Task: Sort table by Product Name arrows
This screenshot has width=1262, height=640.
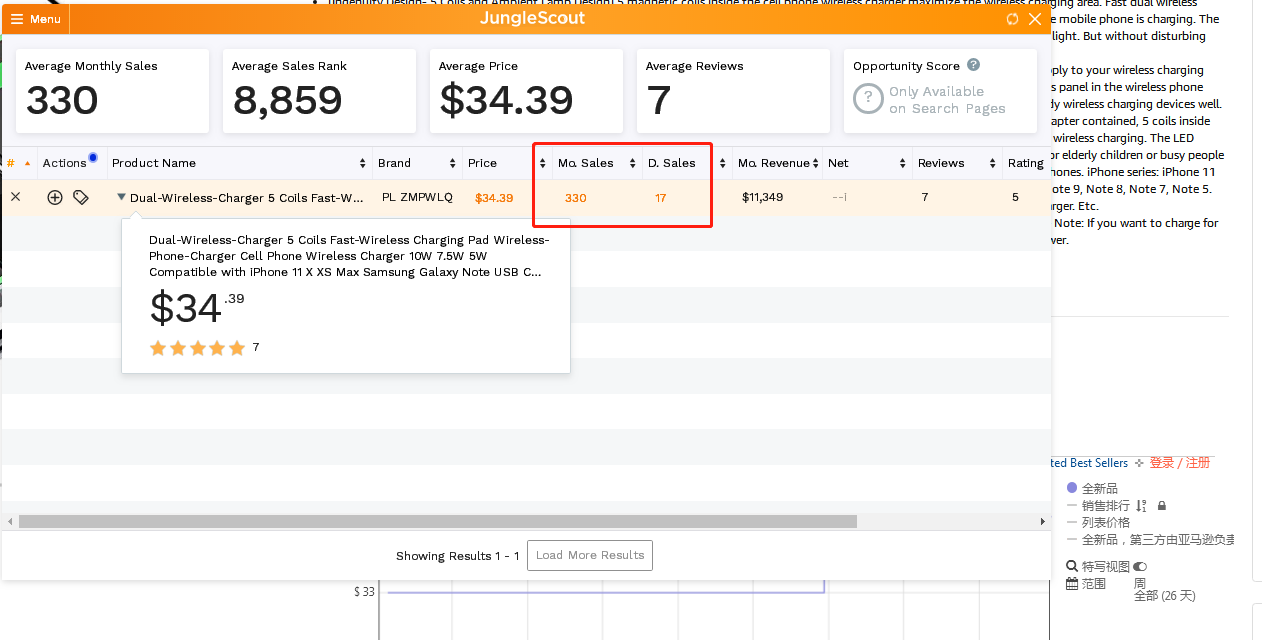Action: coord(363,163)
